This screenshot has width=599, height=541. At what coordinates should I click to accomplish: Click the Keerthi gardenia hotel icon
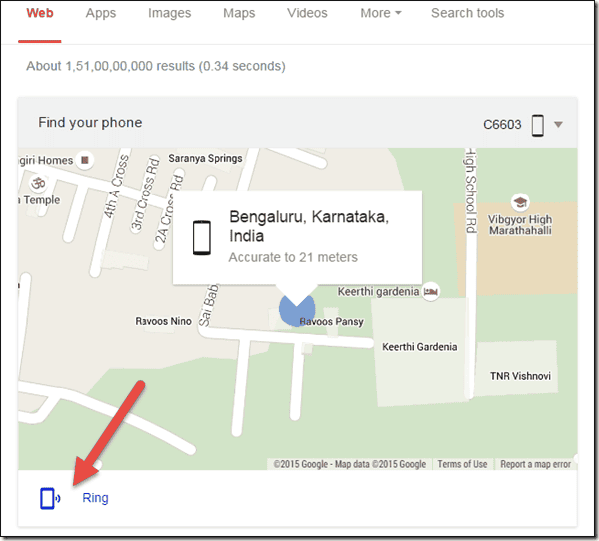(x=431, y=292)
